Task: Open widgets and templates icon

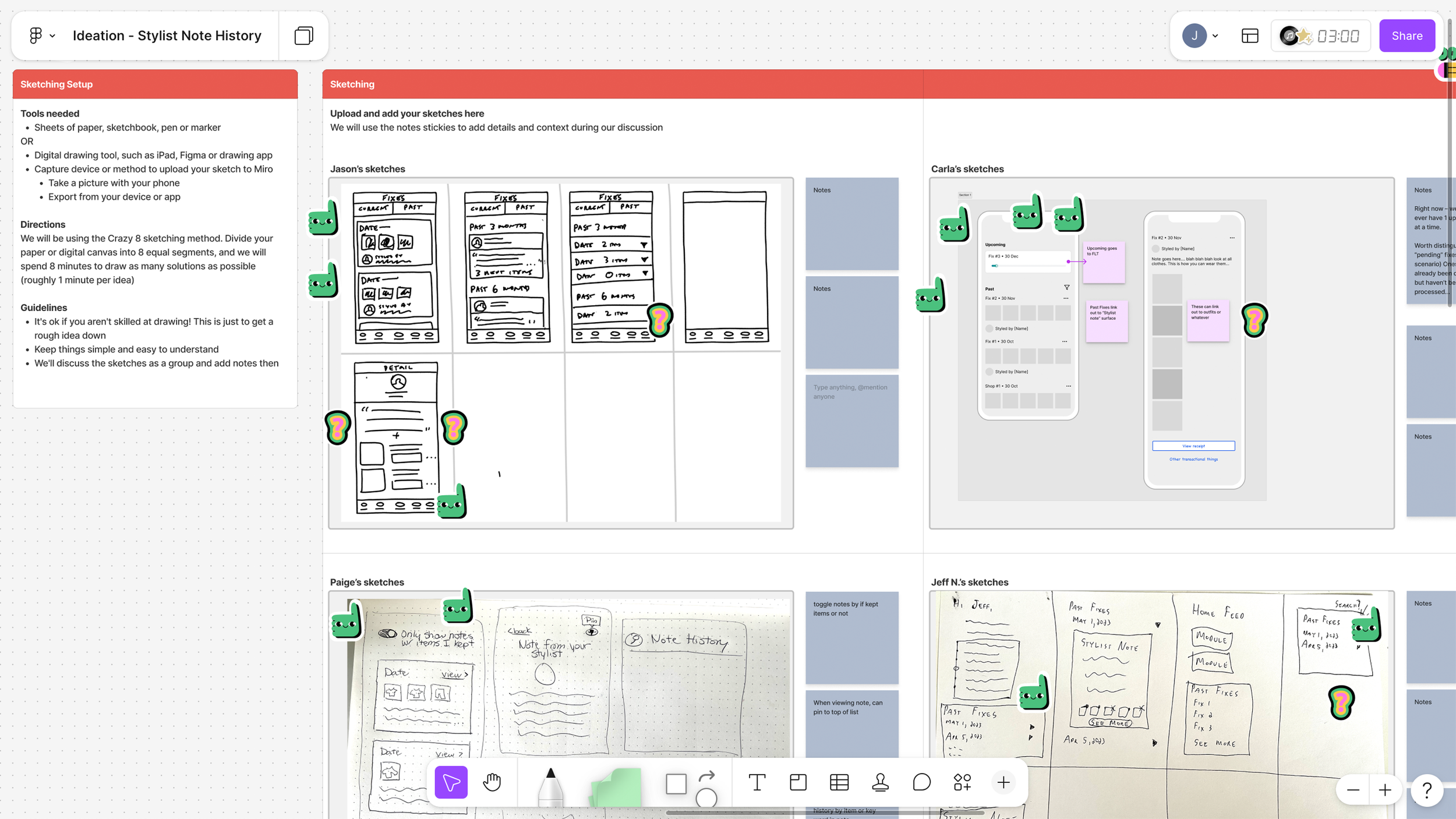Action: (x=962, y=782)
